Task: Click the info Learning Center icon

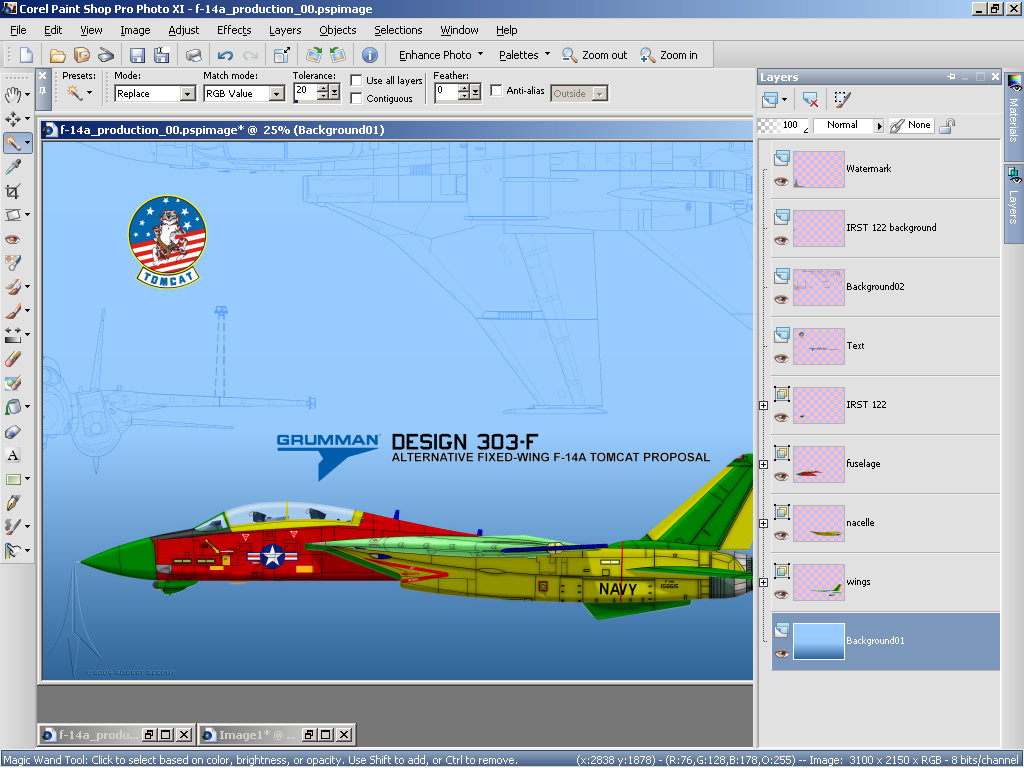Action: coord(370,55)
